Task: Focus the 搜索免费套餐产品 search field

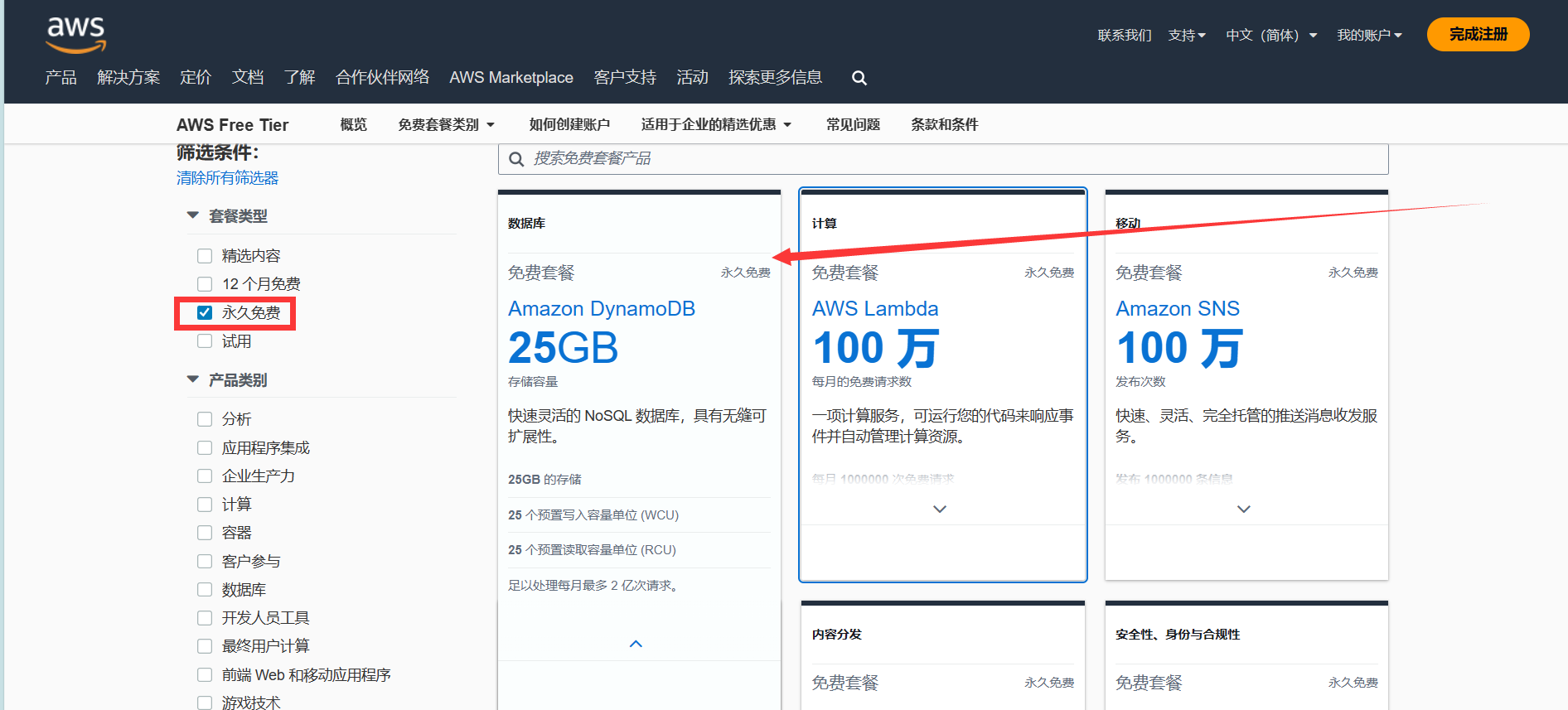Action: point(943,158)
